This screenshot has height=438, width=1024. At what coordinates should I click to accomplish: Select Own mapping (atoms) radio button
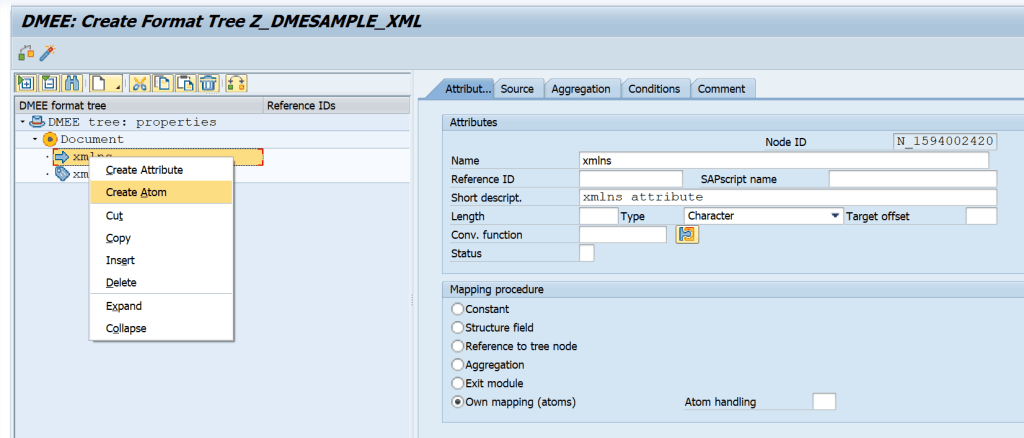click(458, 402)
